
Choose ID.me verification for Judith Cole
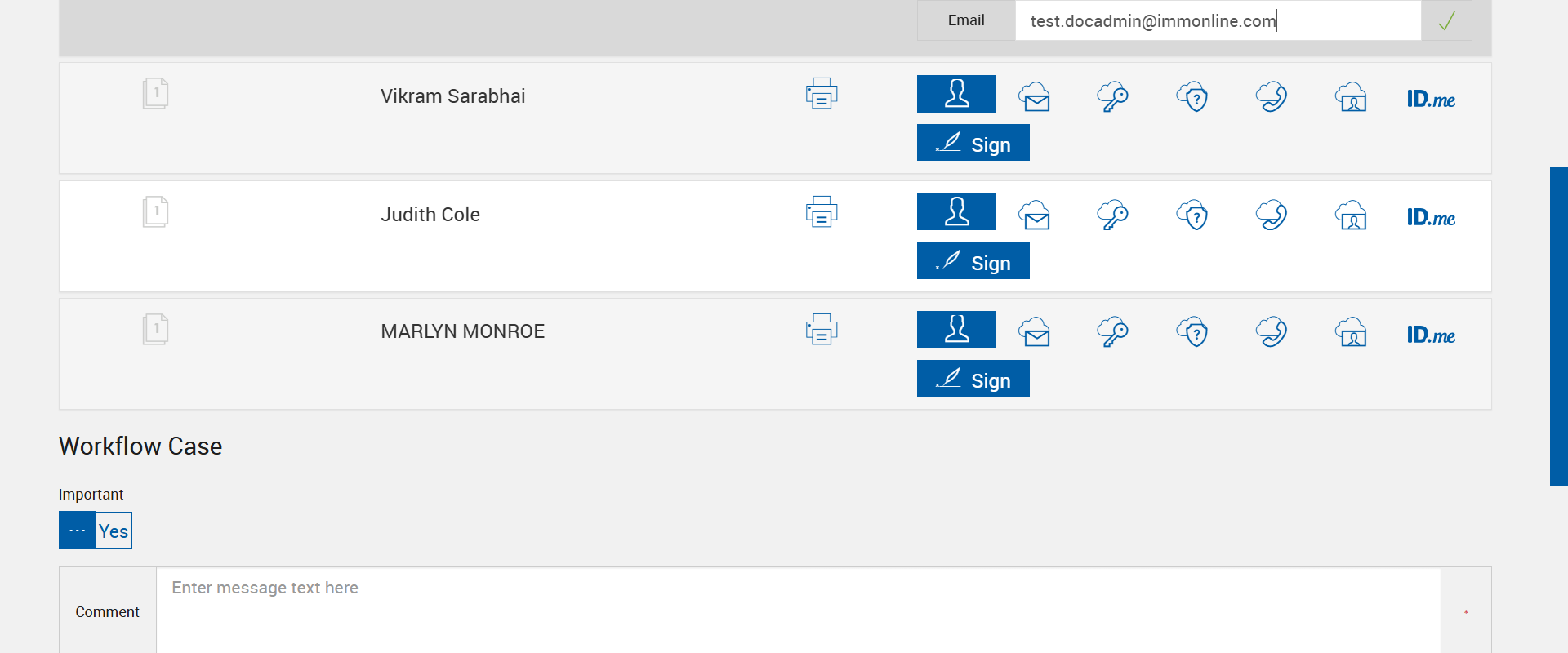pos(1431,217)
